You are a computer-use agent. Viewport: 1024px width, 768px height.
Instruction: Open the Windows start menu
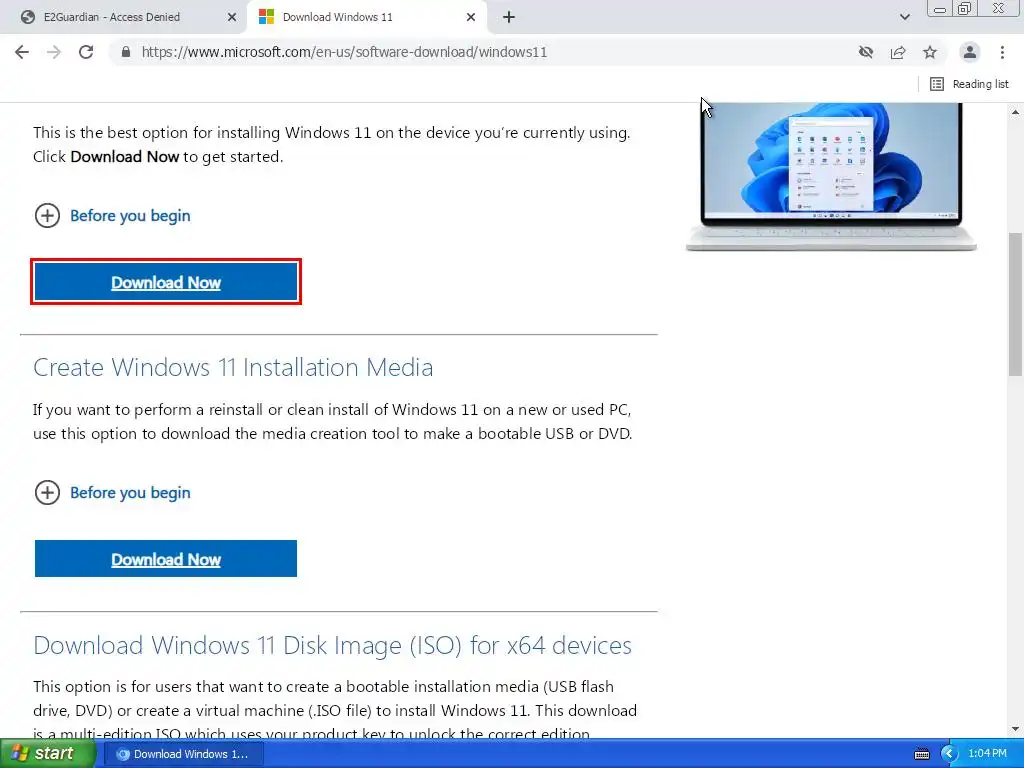pos(47,754)
